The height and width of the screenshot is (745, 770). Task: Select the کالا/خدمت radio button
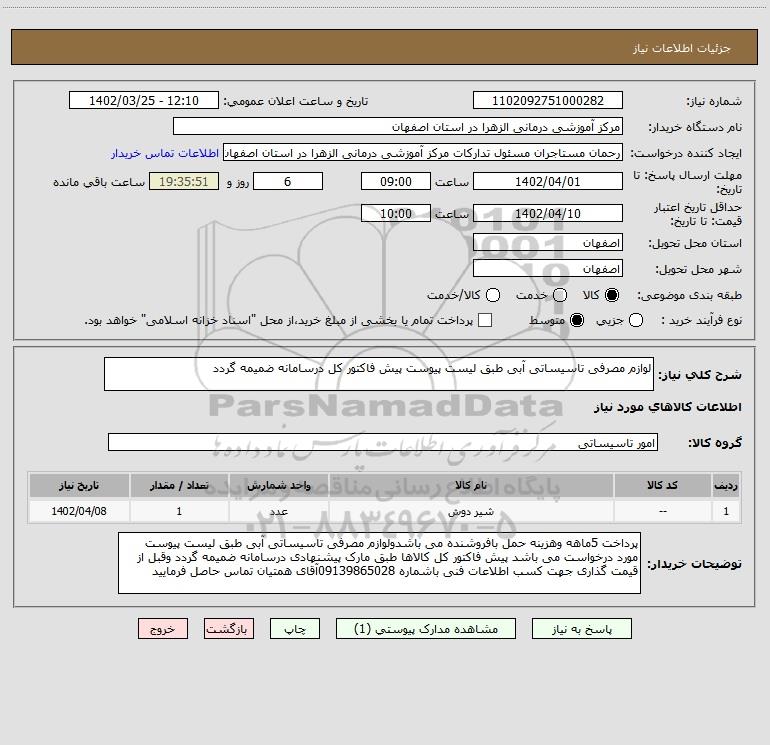coord(493,295)
